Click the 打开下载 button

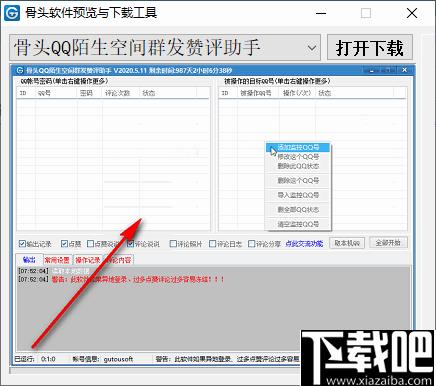point(370,48)
